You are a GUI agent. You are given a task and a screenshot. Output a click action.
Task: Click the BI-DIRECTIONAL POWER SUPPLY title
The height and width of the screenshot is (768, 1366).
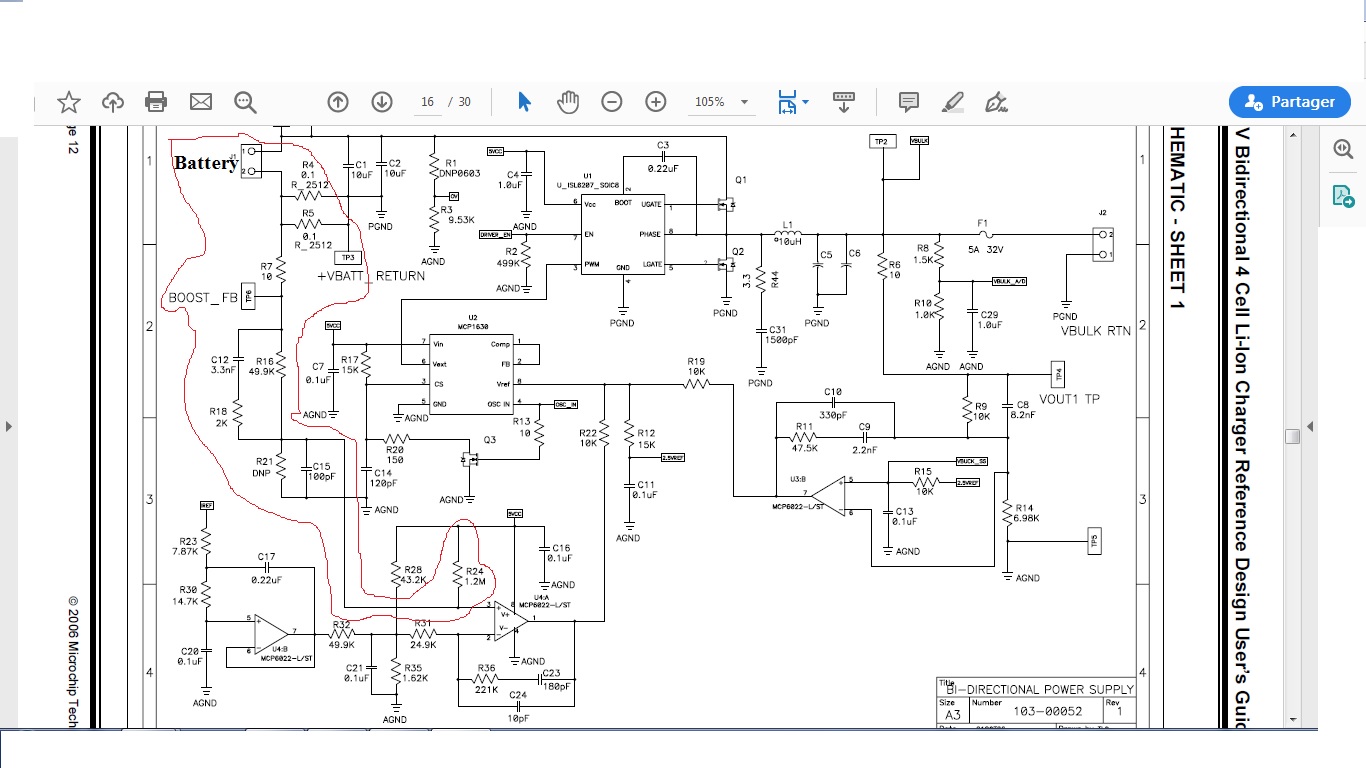click(1040, 689)
